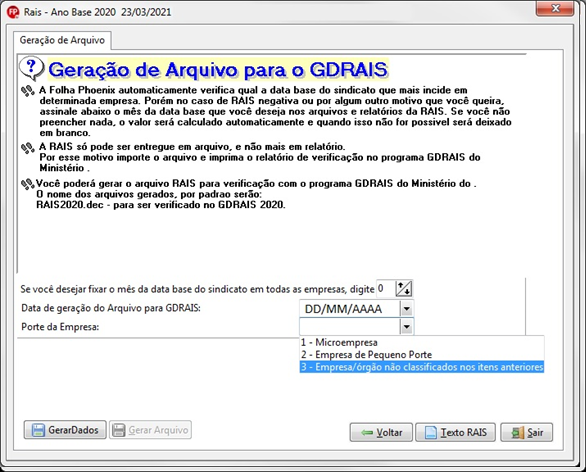Switch to the Geração de Arquivo tab
The height and width of the screenshot is (472, 586).
point(62,40)
